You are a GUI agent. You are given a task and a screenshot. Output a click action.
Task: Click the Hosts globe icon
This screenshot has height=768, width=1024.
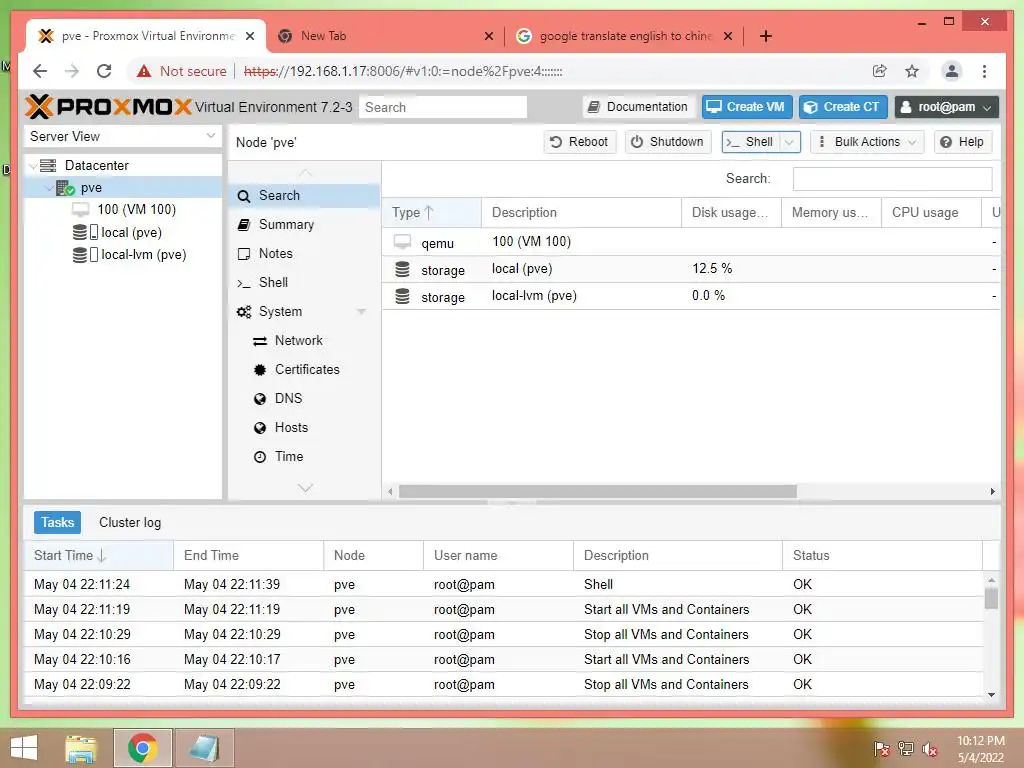pyautogui.click(x=260, y=428)
